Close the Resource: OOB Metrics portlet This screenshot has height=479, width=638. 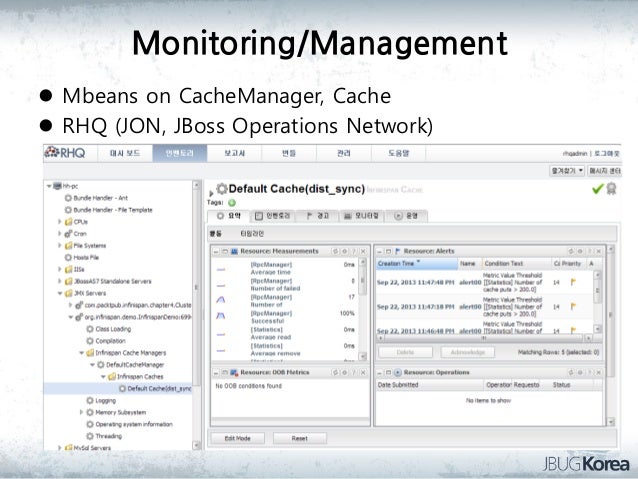(363, 372)
